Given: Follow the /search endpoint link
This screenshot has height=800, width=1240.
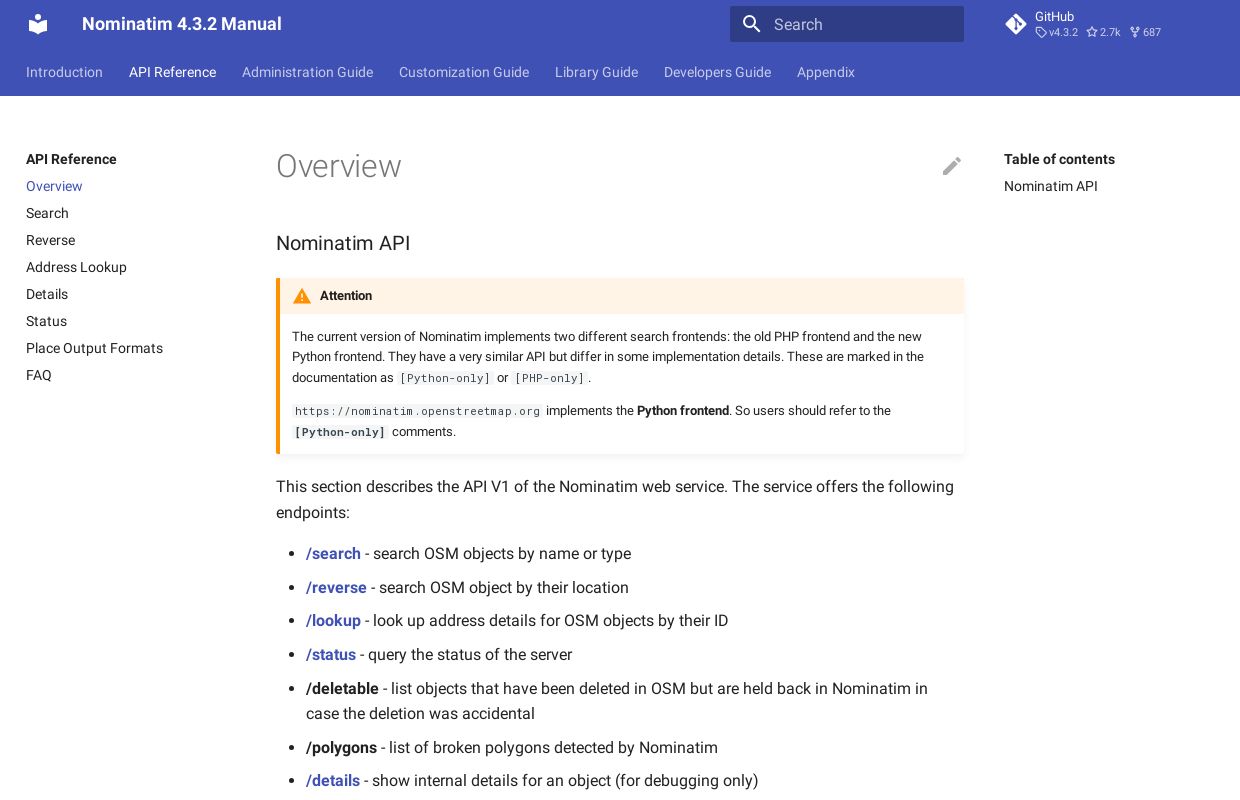Looking at the screenshot, I should pyautogui.click(x=333, y=554).
